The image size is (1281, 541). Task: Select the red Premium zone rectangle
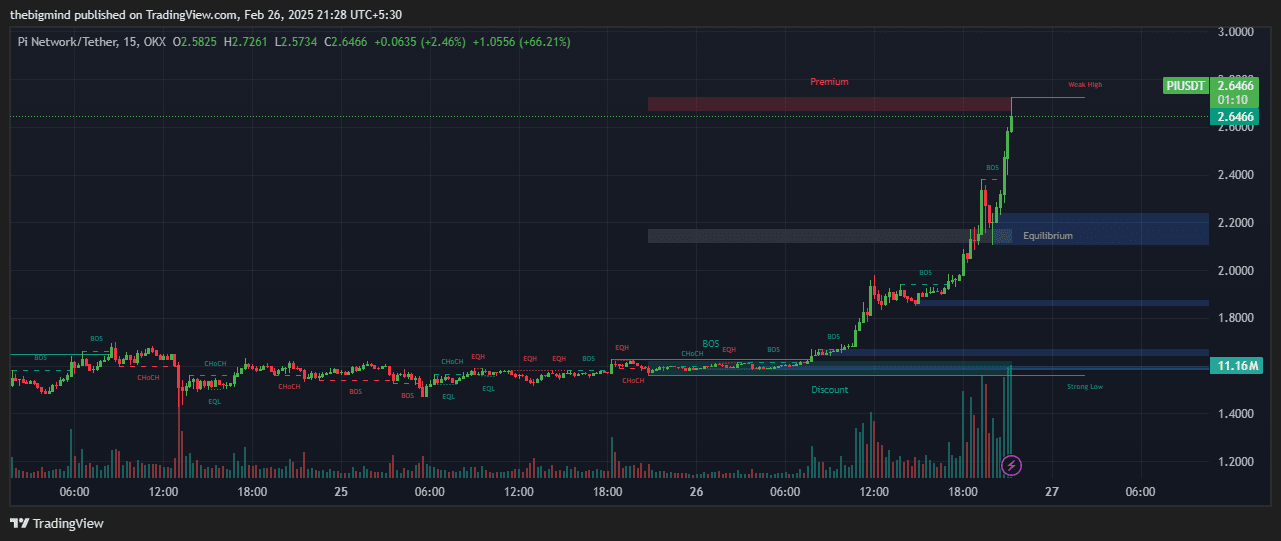[829, 104]
